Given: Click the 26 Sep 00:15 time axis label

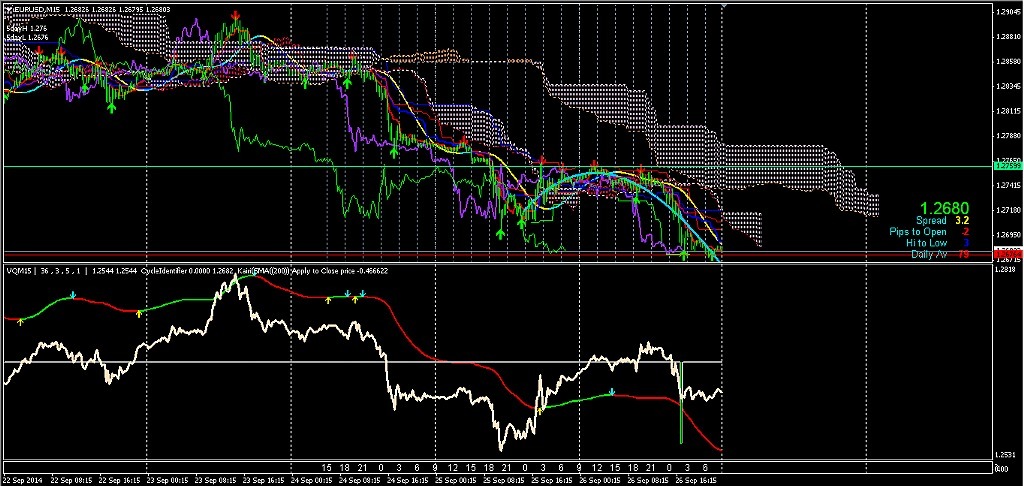Looking at the screenshot, I should (x=598, y=479).
